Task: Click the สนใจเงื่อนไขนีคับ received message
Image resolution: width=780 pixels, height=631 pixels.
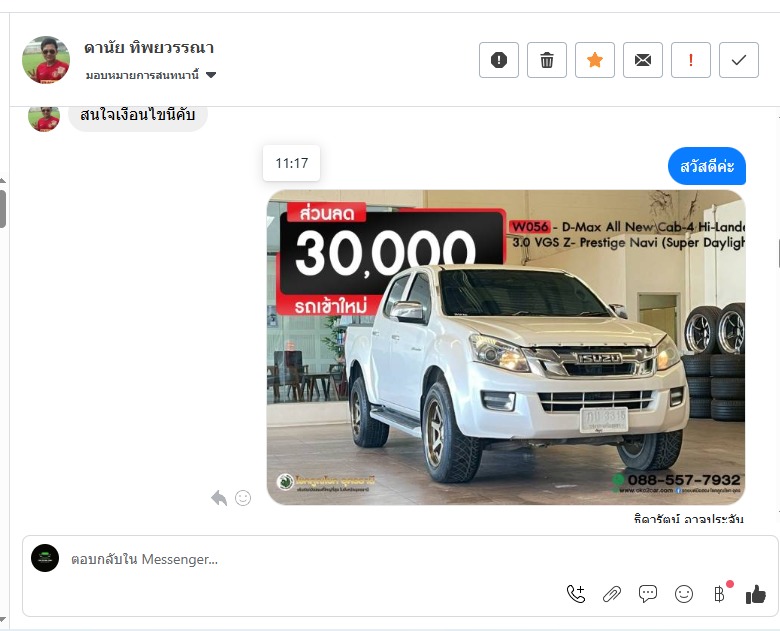Action: [x=137, y=115]
